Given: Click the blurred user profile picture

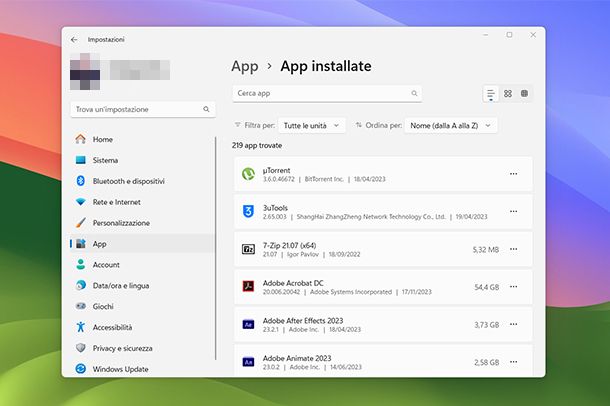Looking at the screenshot, I should point(85,72).
